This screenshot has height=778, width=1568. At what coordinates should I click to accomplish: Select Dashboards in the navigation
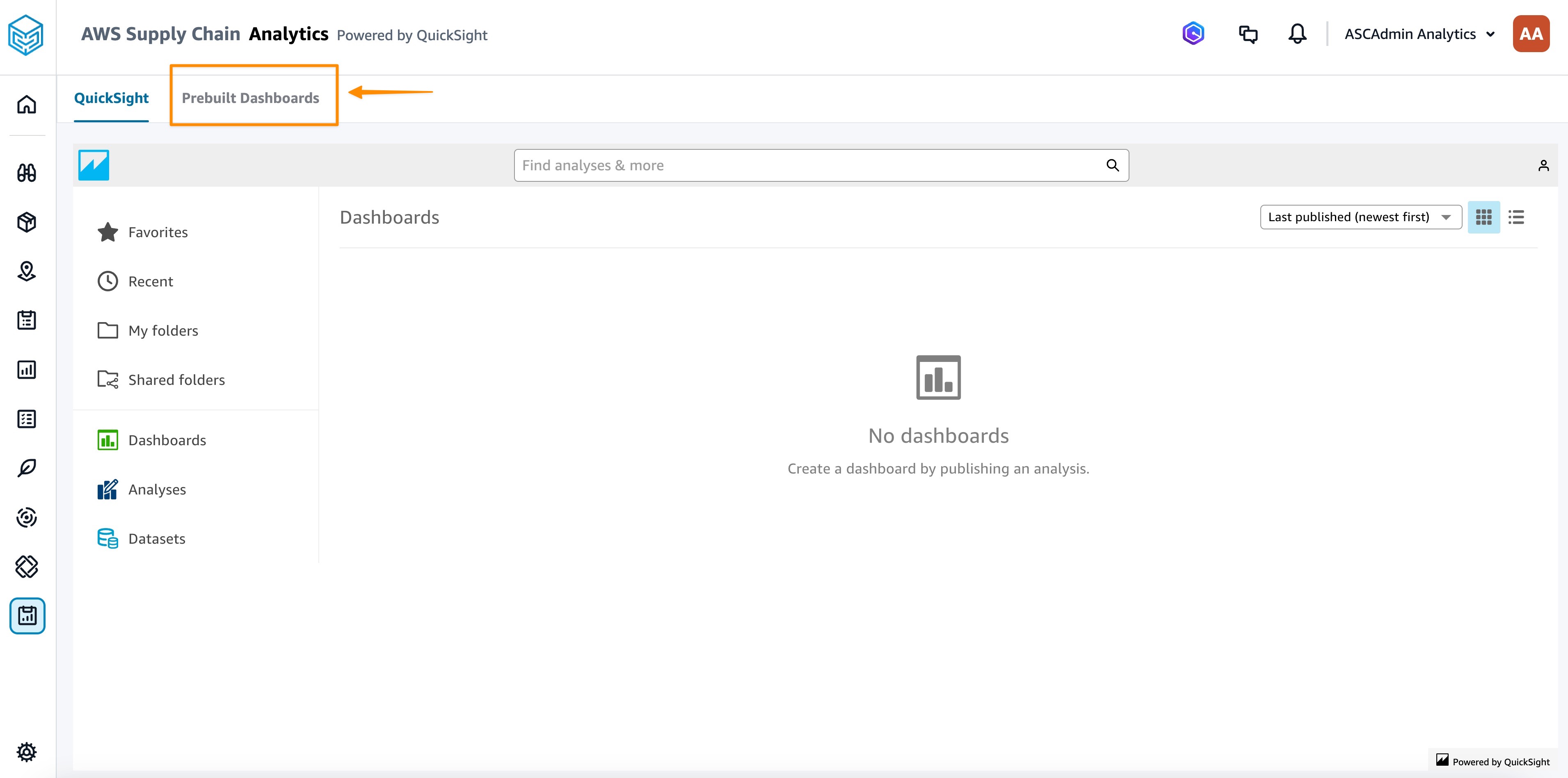(151, 441)
